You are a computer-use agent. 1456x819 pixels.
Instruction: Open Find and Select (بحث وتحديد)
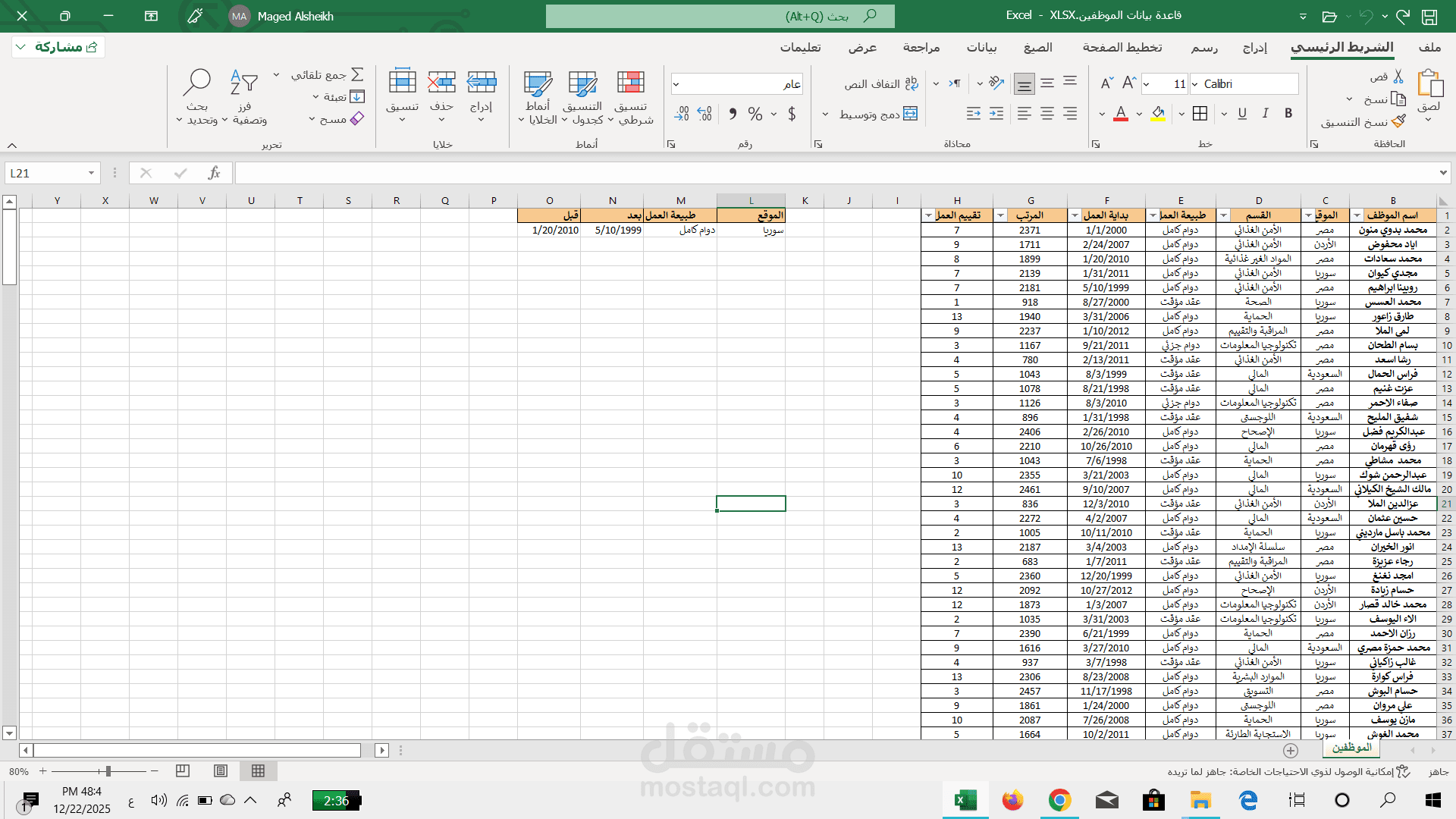tap(197, 96)
